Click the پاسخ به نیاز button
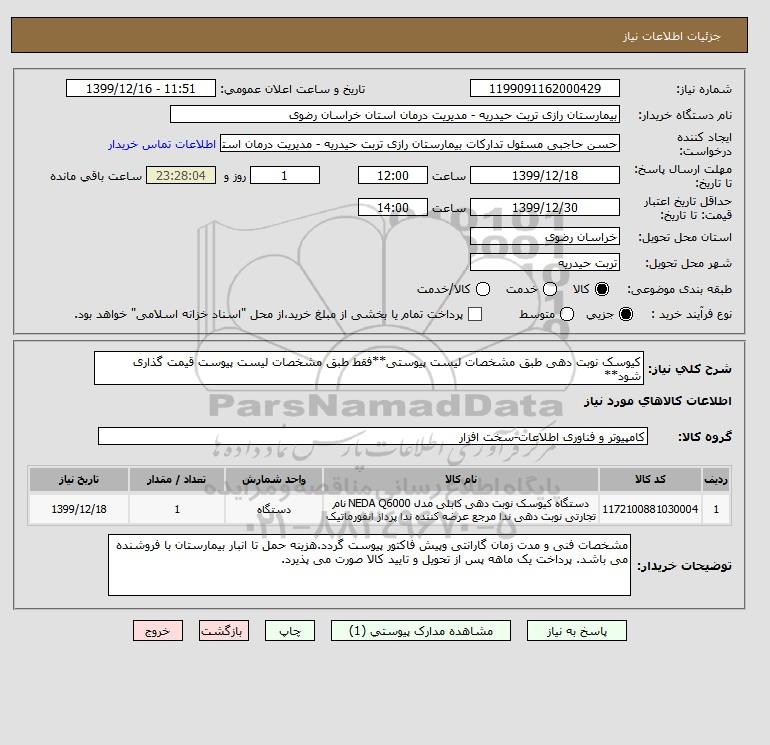The width and height of the screenshot is (770, 745). pyautogui.click(x=577, y=631)
